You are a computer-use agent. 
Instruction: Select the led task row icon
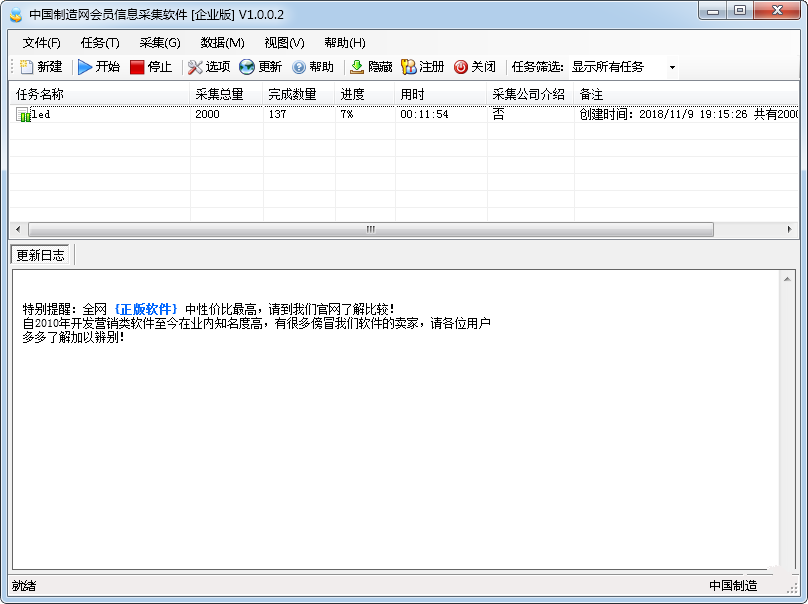tap(23, 114)
